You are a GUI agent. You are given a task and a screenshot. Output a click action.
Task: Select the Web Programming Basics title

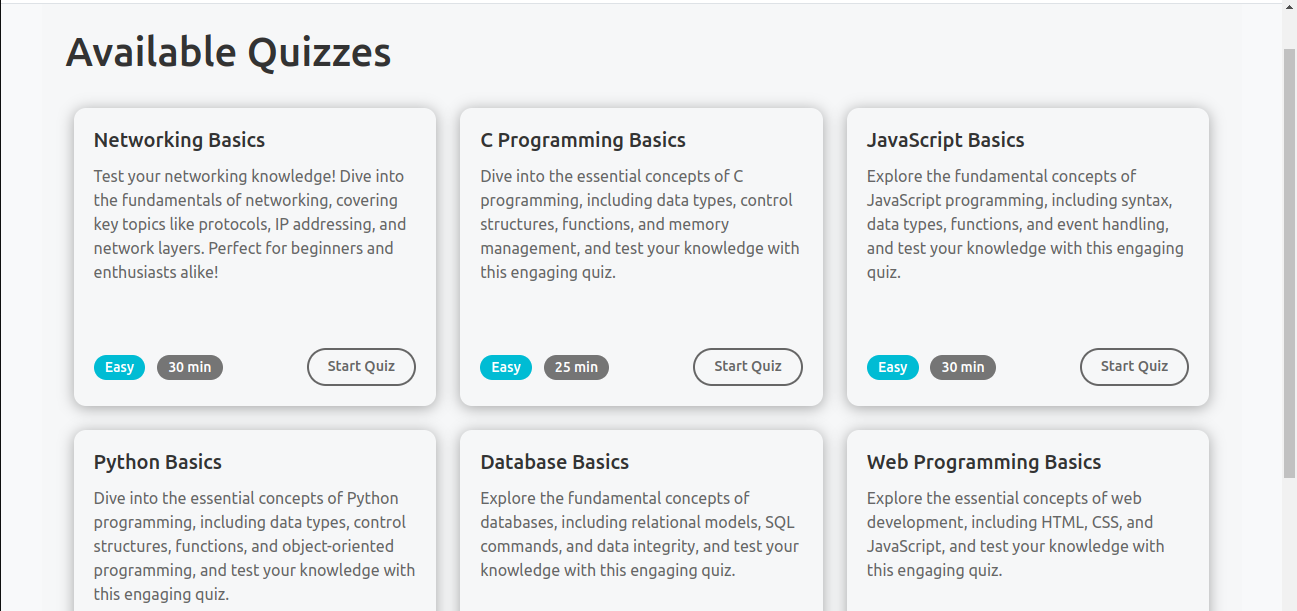983,462
